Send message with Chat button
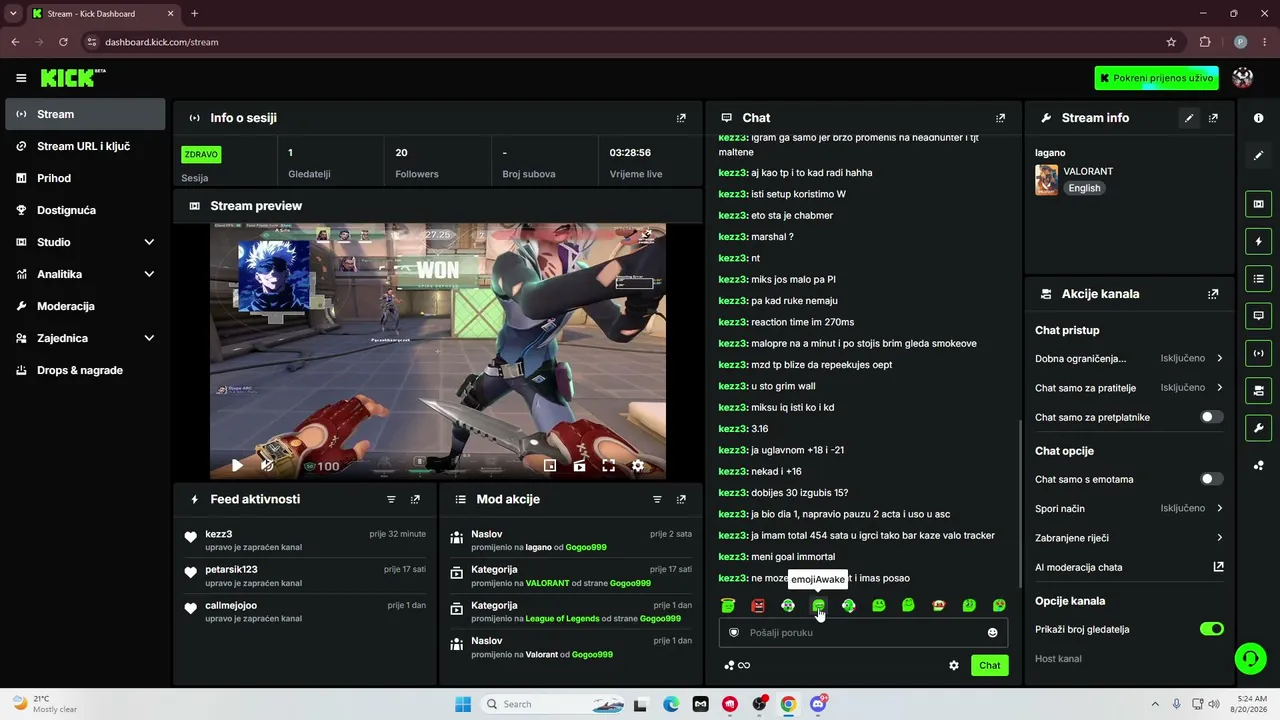The height and width of the screenshot is (720, 1280). coord(989,665)
